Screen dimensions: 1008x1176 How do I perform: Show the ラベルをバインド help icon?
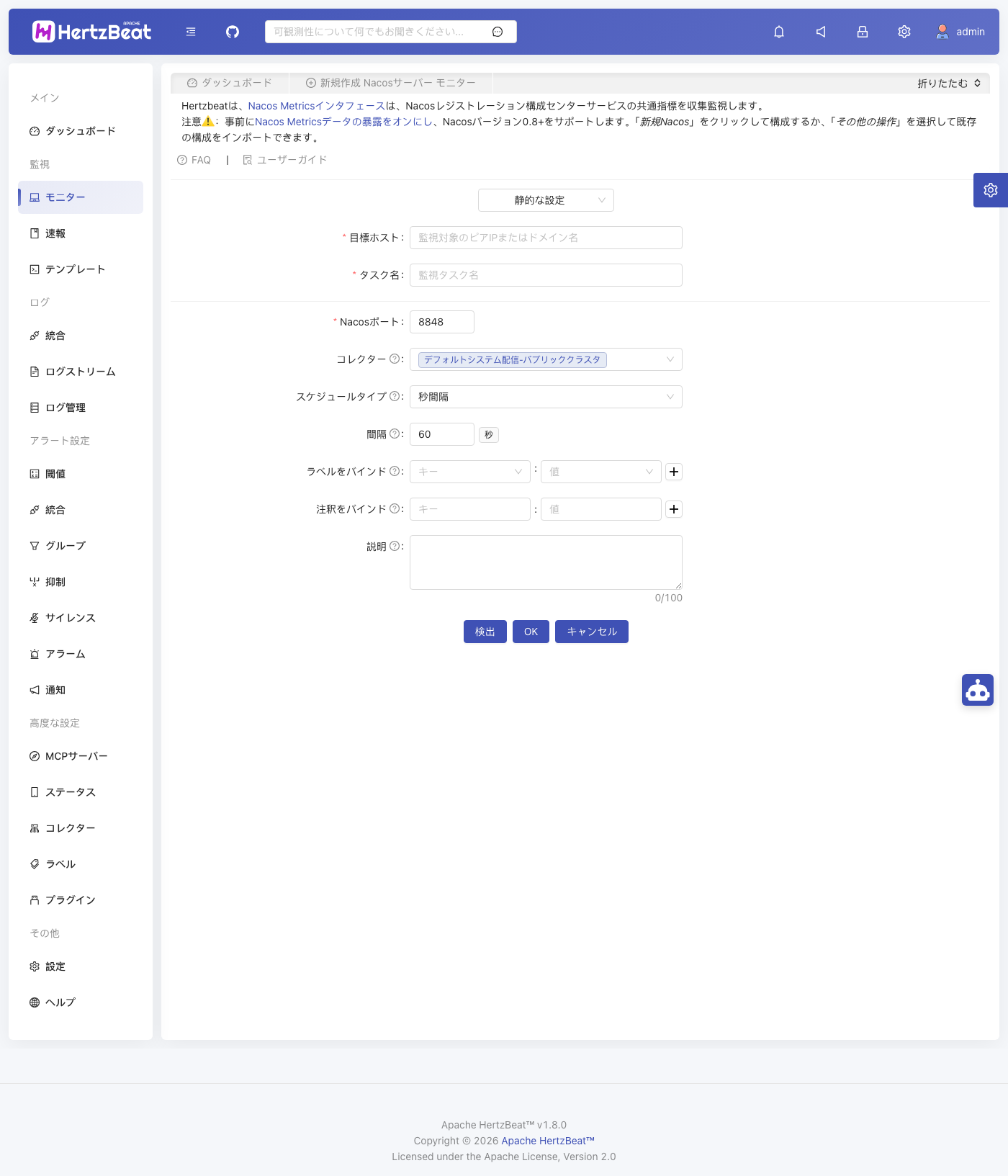point(395,471)
